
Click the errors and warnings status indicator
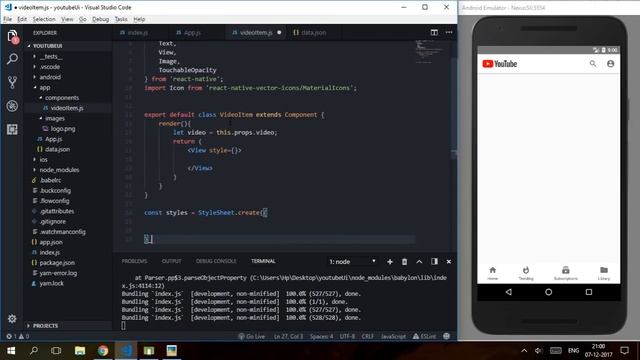[17, 336]
